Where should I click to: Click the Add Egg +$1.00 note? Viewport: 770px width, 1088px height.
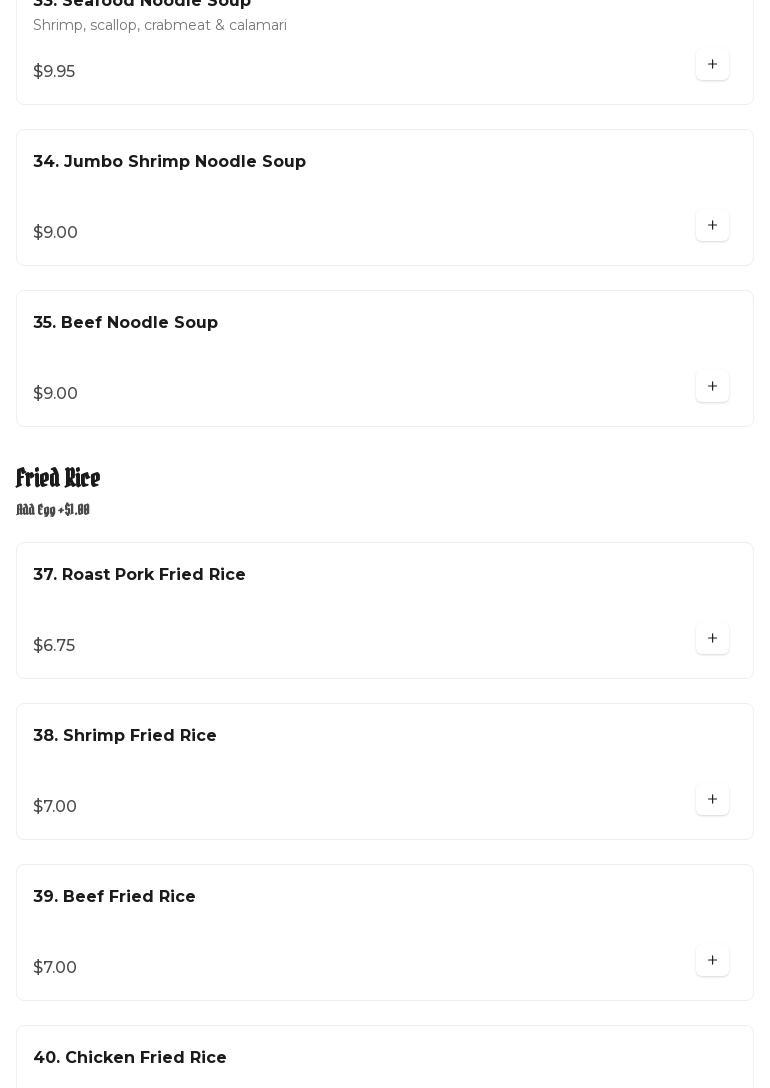coord(53,510)
